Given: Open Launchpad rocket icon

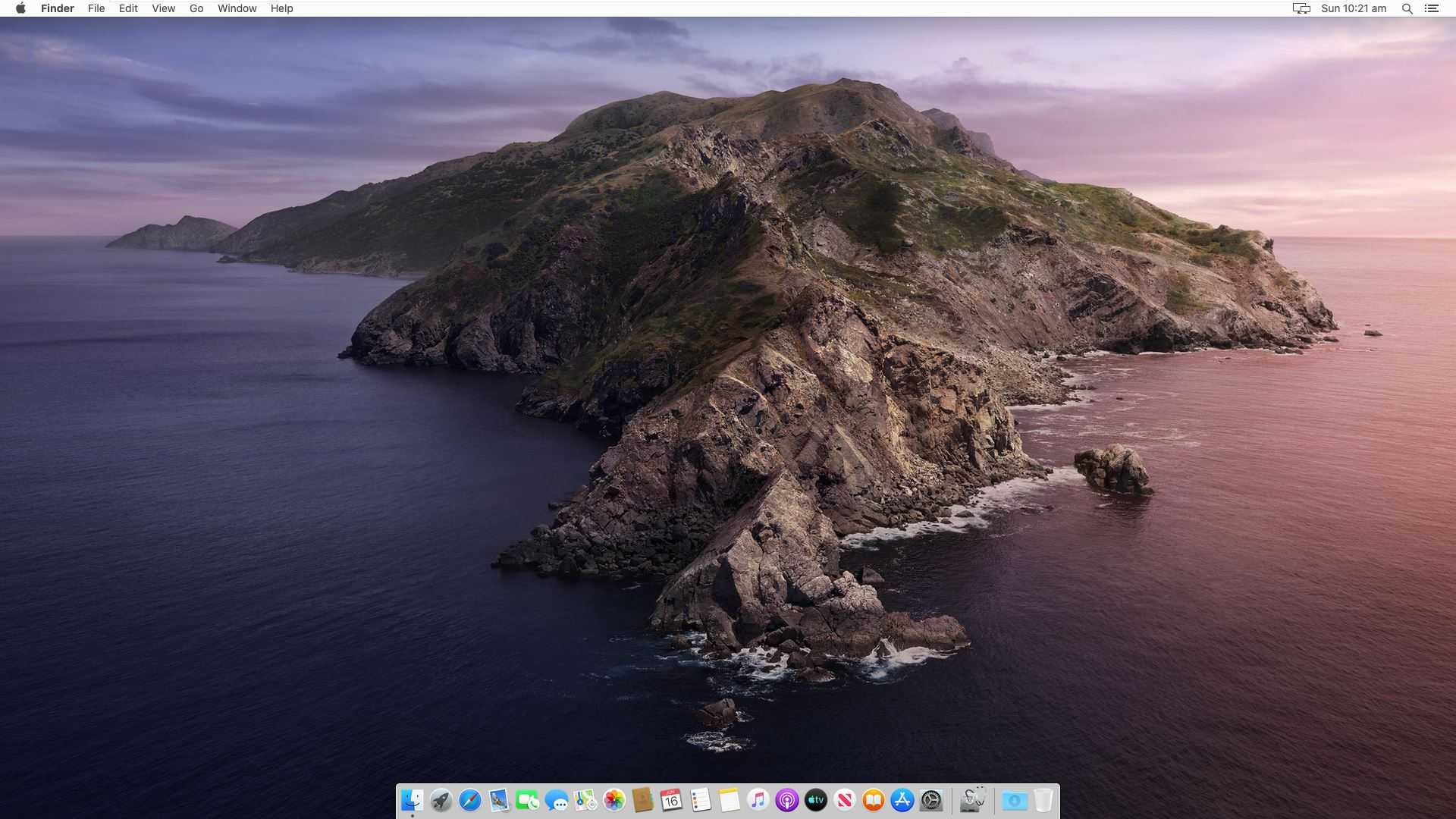Looking at the screenshot, I should (x=441, y=800).
